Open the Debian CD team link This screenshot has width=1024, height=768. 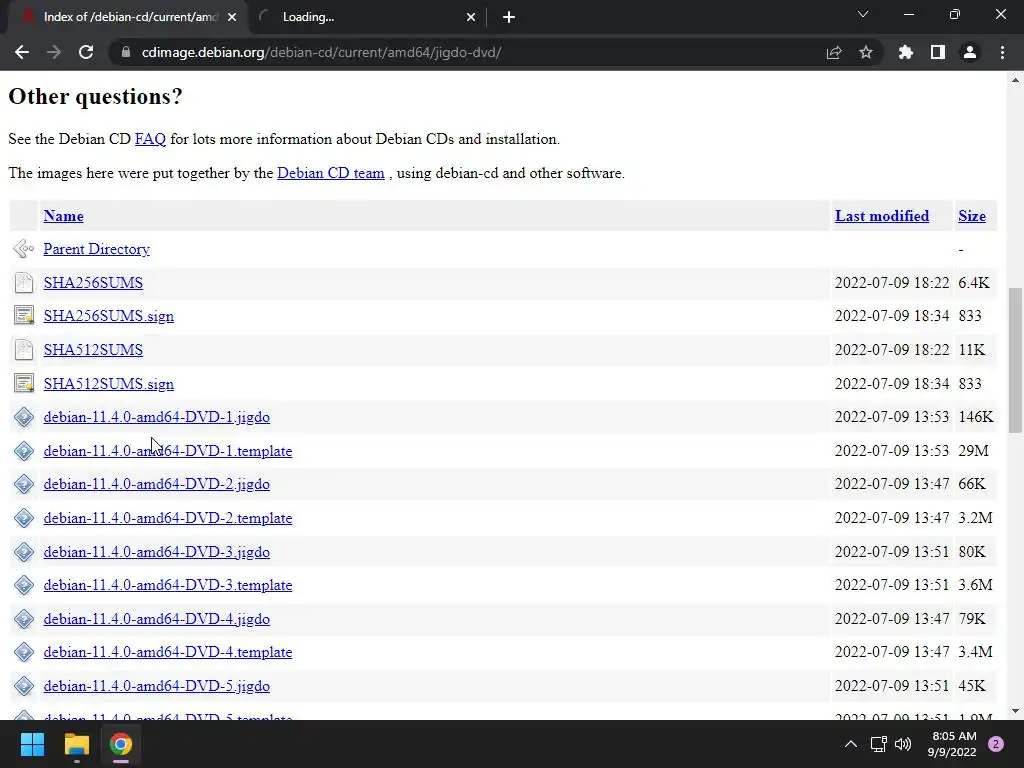(x=330, y=173)
